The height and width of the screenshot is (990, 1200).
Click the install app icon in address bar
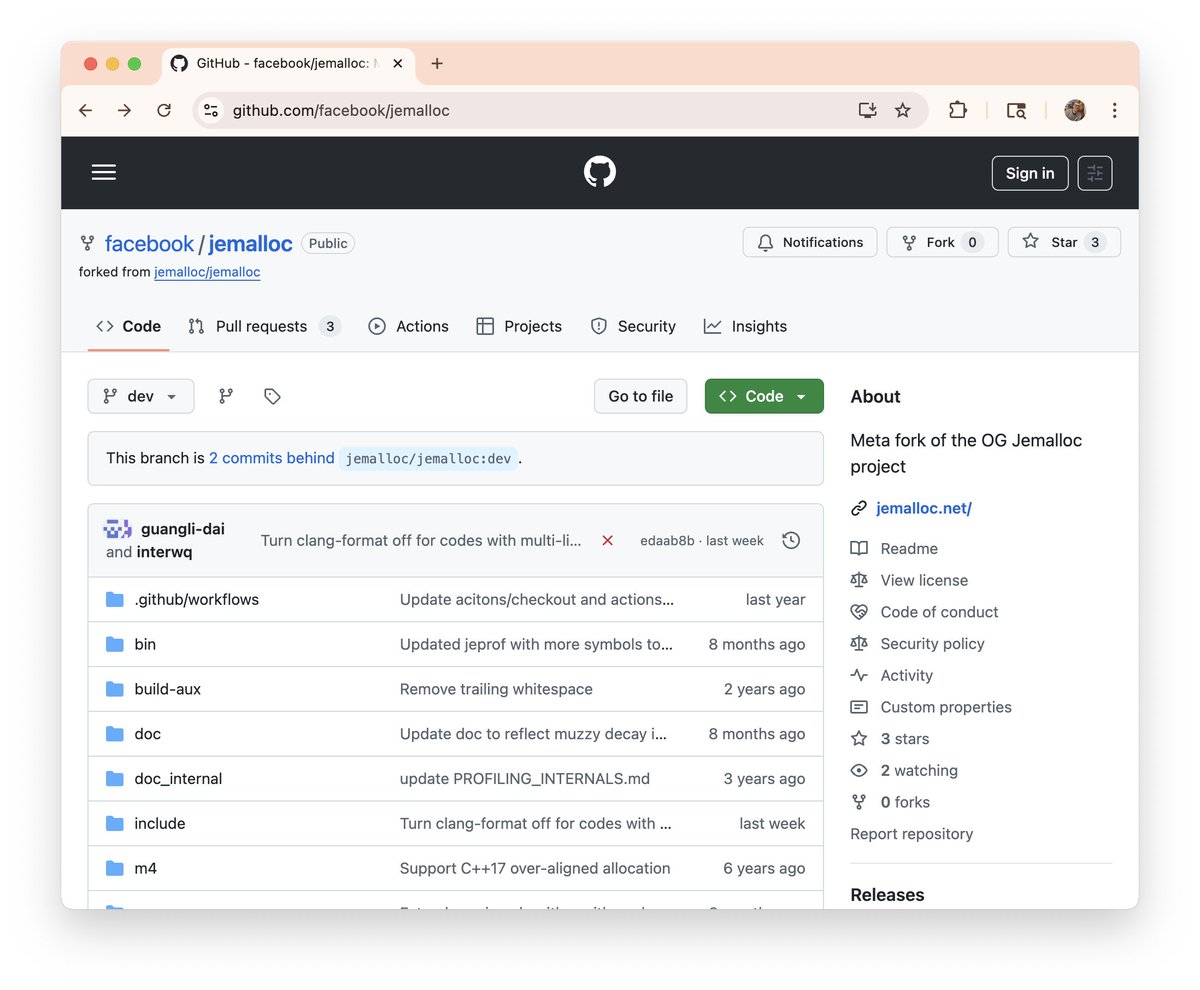coord(867,110)
